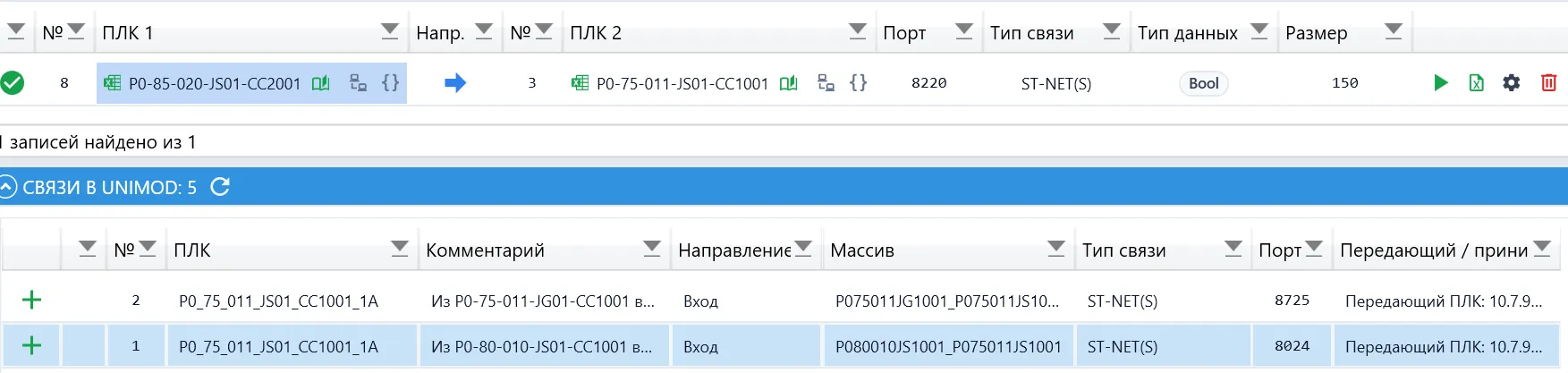Open filter for Тип данных column
1568x373 pixels.
click(1259, 32)
